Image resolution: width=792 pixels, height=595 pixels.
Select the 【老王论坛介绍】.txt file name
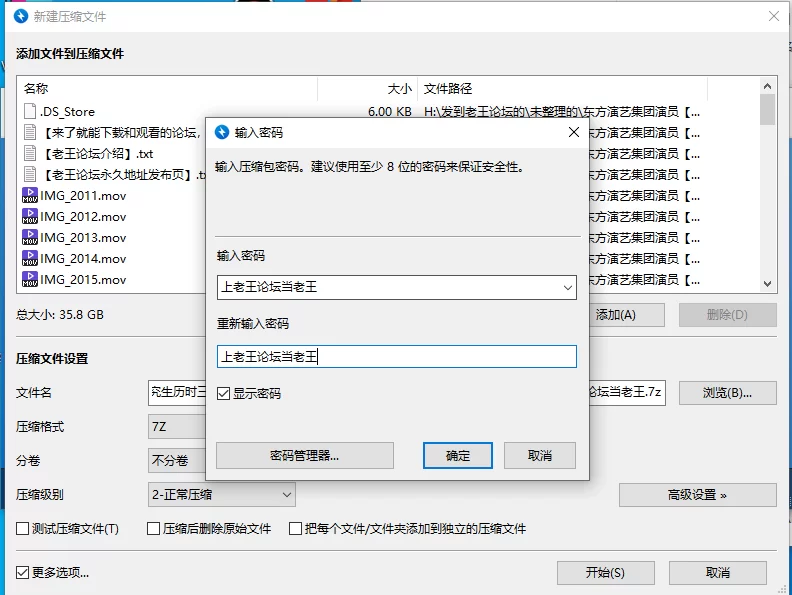click(x=97, y=154)
